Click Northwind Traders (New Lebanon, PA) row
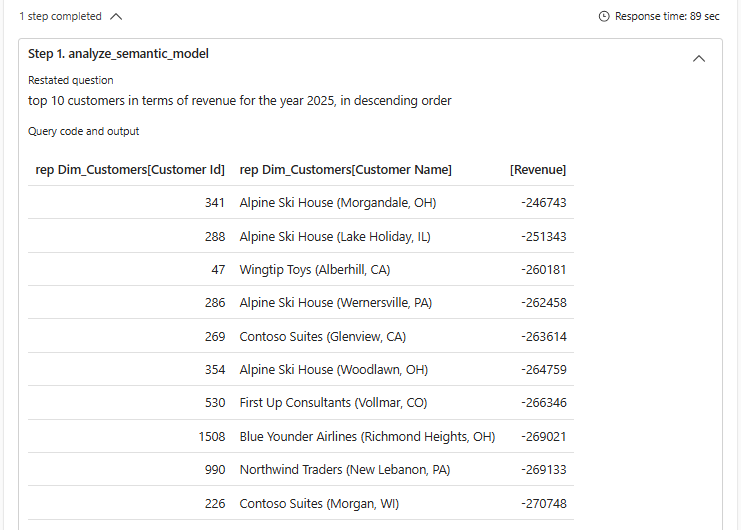Image resolution: width=741 pixels, height=530 pixels. pyautogui.click(x=345, y=470)
